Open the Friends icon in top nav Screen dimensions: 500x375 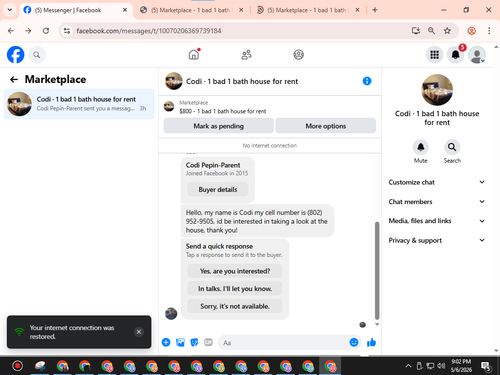tap(246, 55)
